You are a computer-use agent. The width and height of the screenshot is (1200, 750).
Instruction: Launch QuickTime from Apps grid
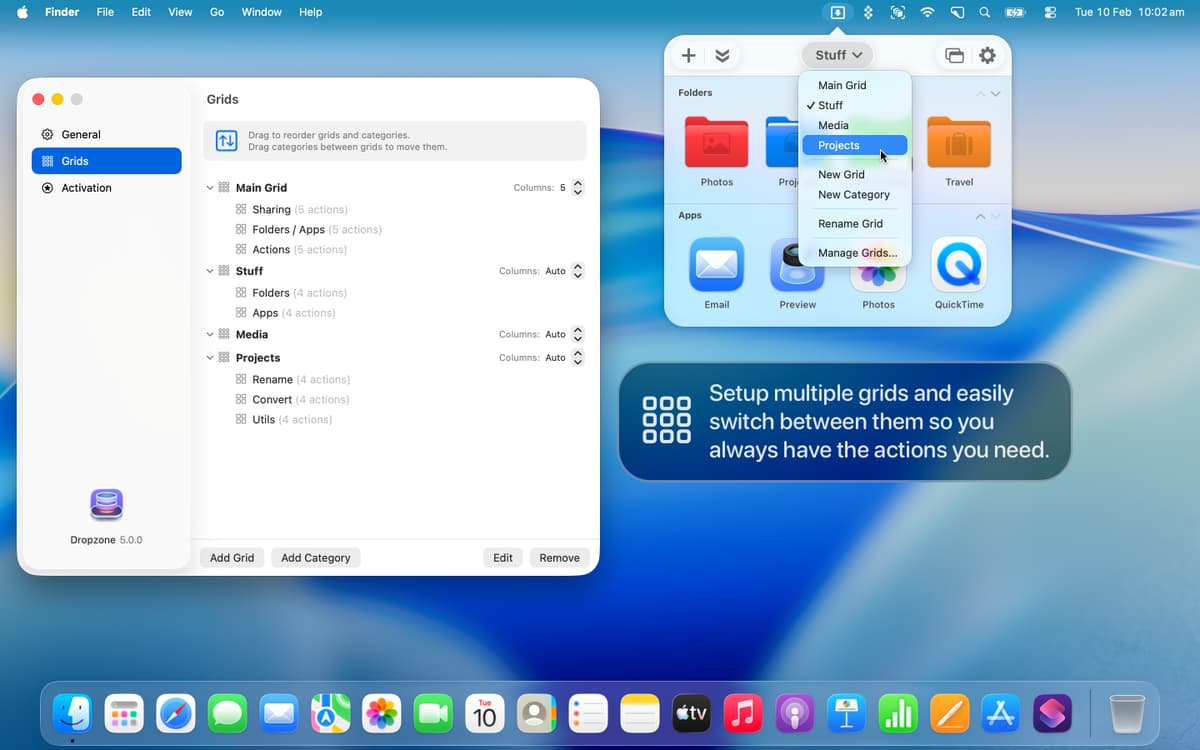[x=958, y=265]
